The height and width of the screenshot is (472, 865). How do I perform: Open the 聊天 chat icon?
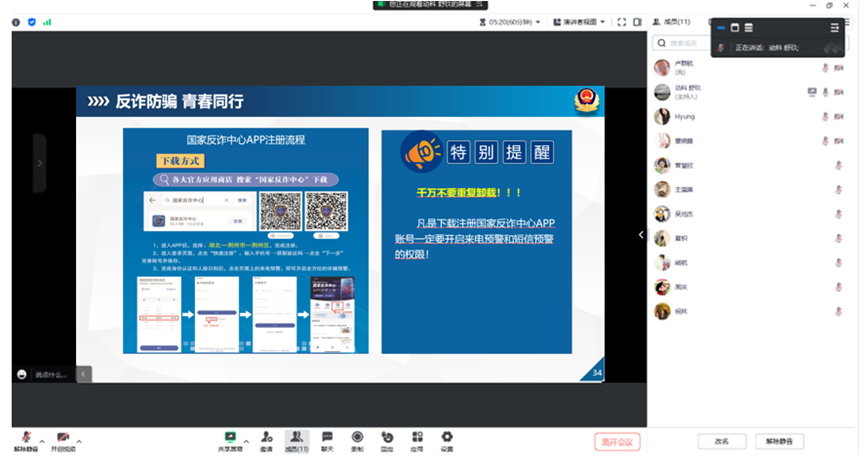click(x=327, y=437)
